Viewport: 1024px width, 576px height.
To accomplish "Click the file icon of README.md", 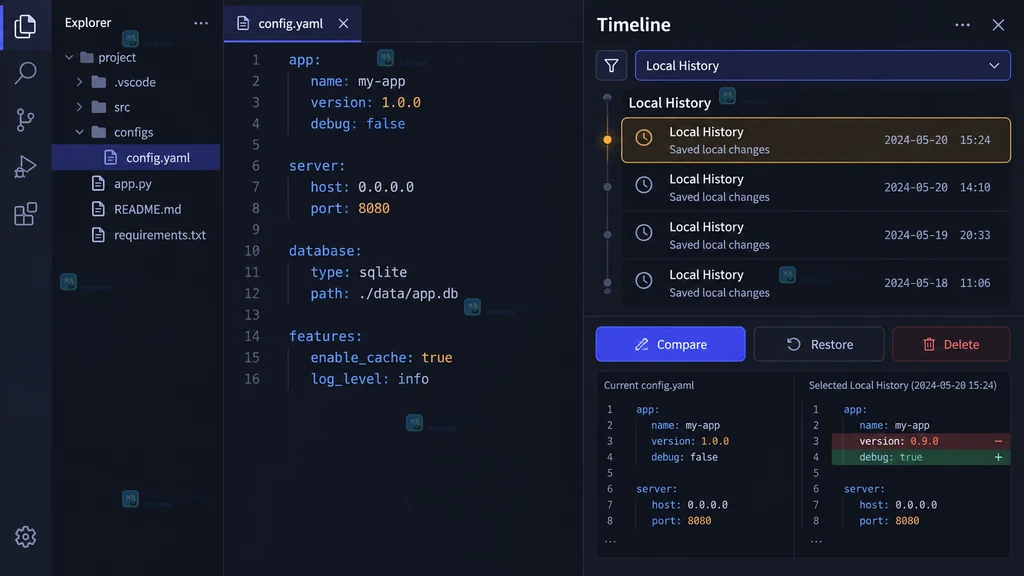I will coord(98,209).
